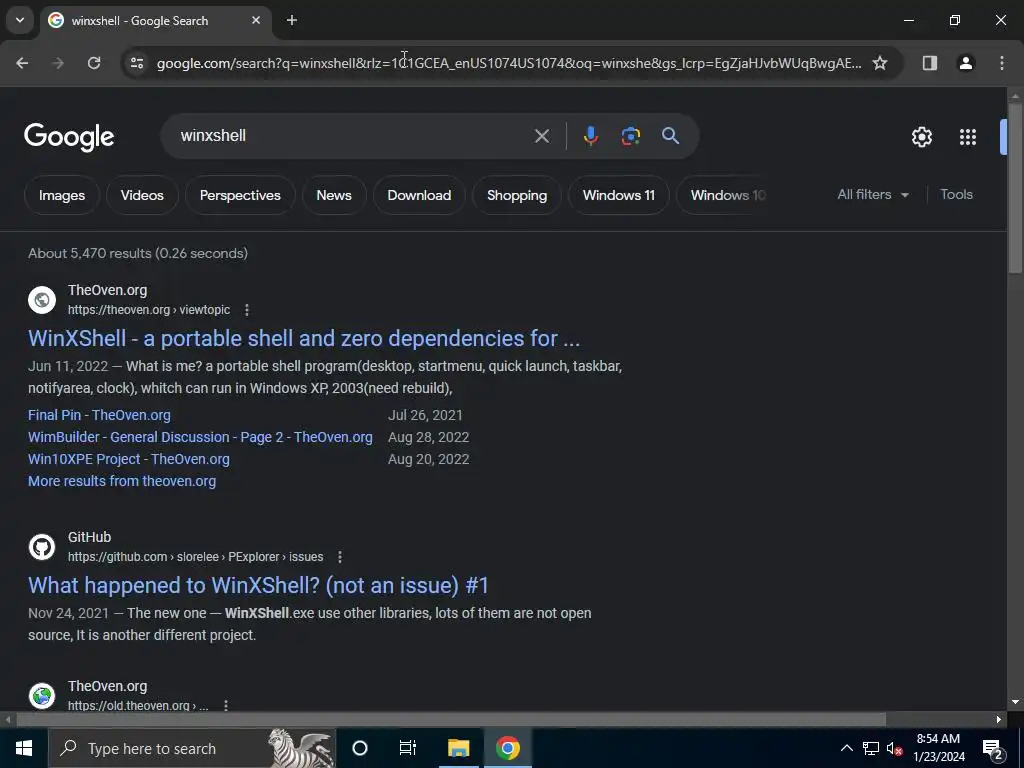This screenshot has height=768, width=1024.
Task: Click the vertical page scrollbar thumb
Action: [1015, 187]
